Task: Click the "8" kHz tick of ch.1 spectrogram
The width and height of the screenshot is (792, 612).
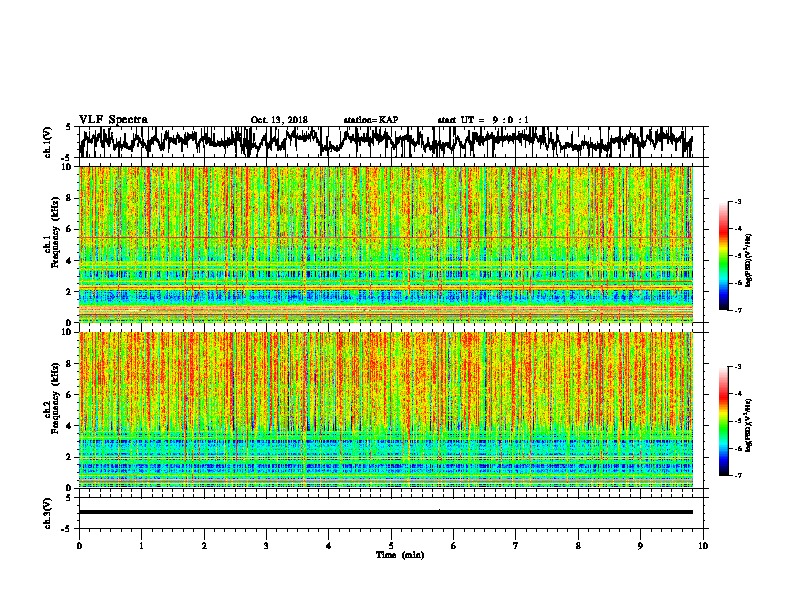Action: [70, 198]
